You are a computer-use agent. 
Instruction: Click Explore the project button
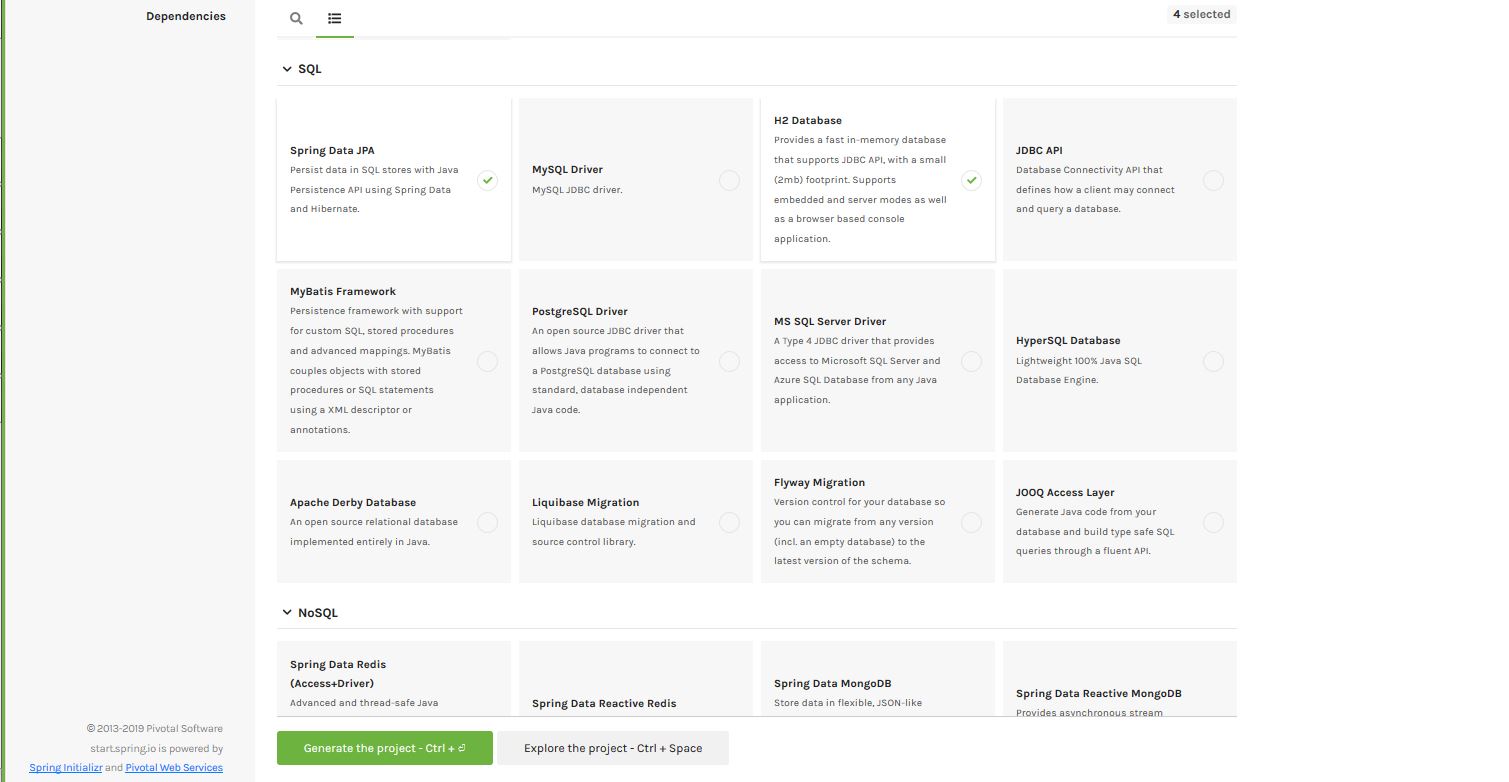(612, 748)
